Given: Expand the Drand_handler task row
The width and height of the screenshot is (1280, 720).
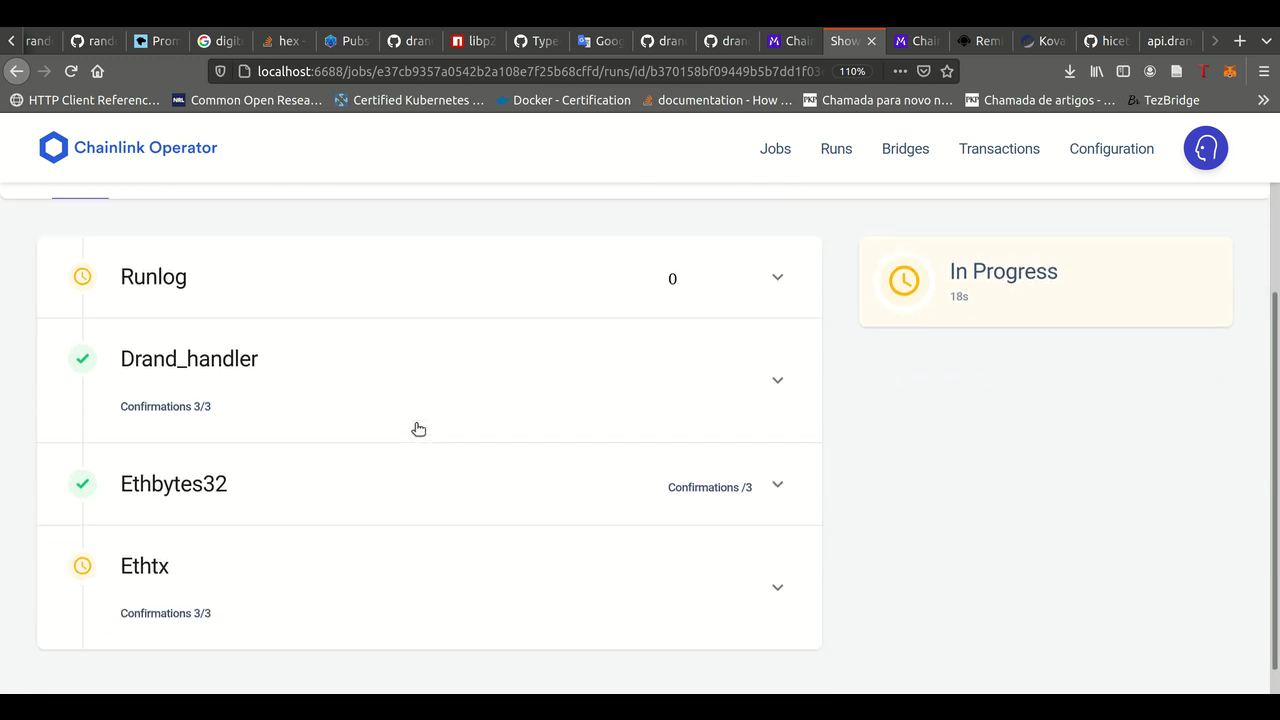Looking at the screenshot, I should coord(777,380).
